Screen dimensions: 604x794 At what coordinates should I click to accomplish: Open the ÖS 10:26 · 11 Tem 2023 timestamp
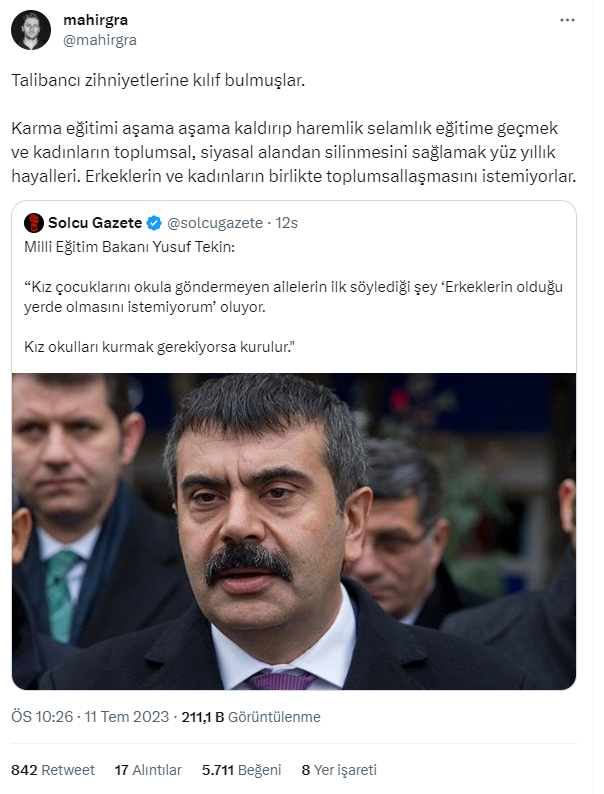[90, 717]
